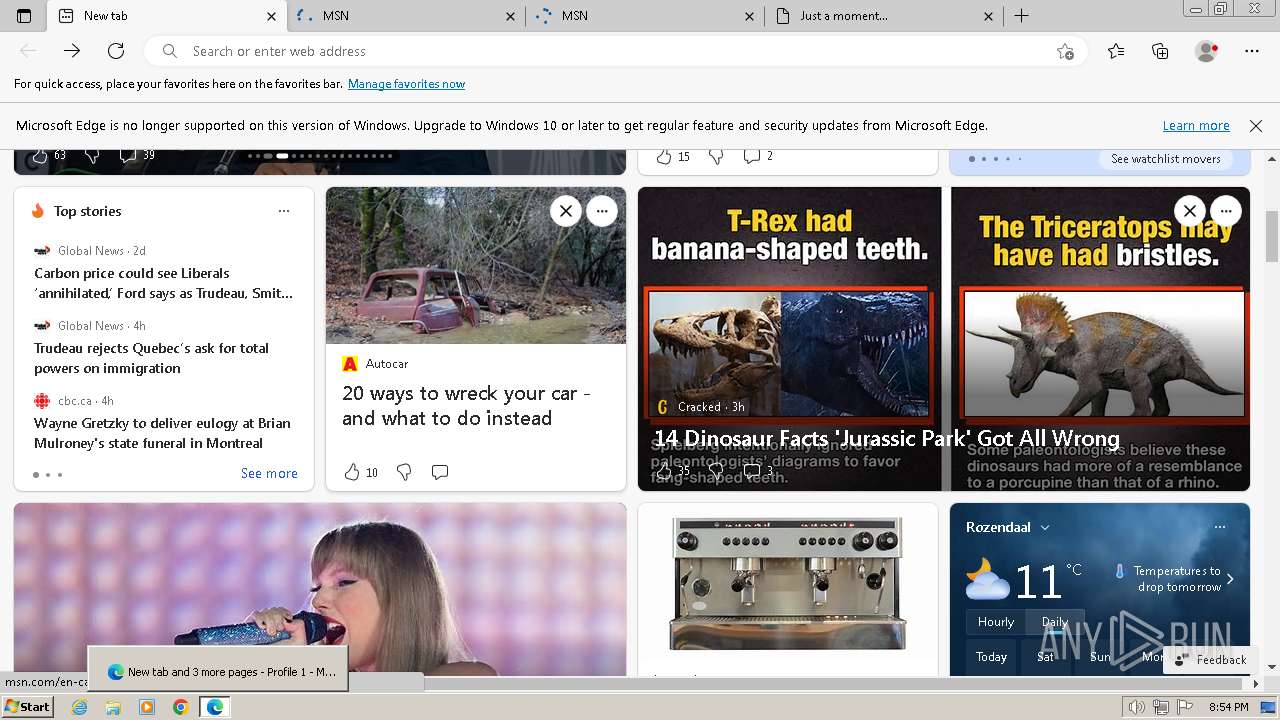
Task: Open the Collections icon
Action: point(1160,51)
